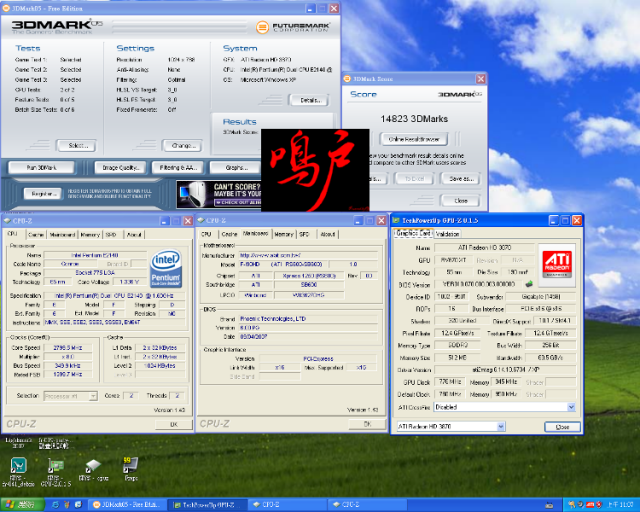Click the GPU-Z title bar icon
The height and width of the screenshot is (512, 640).
click(x=396, y=220)
